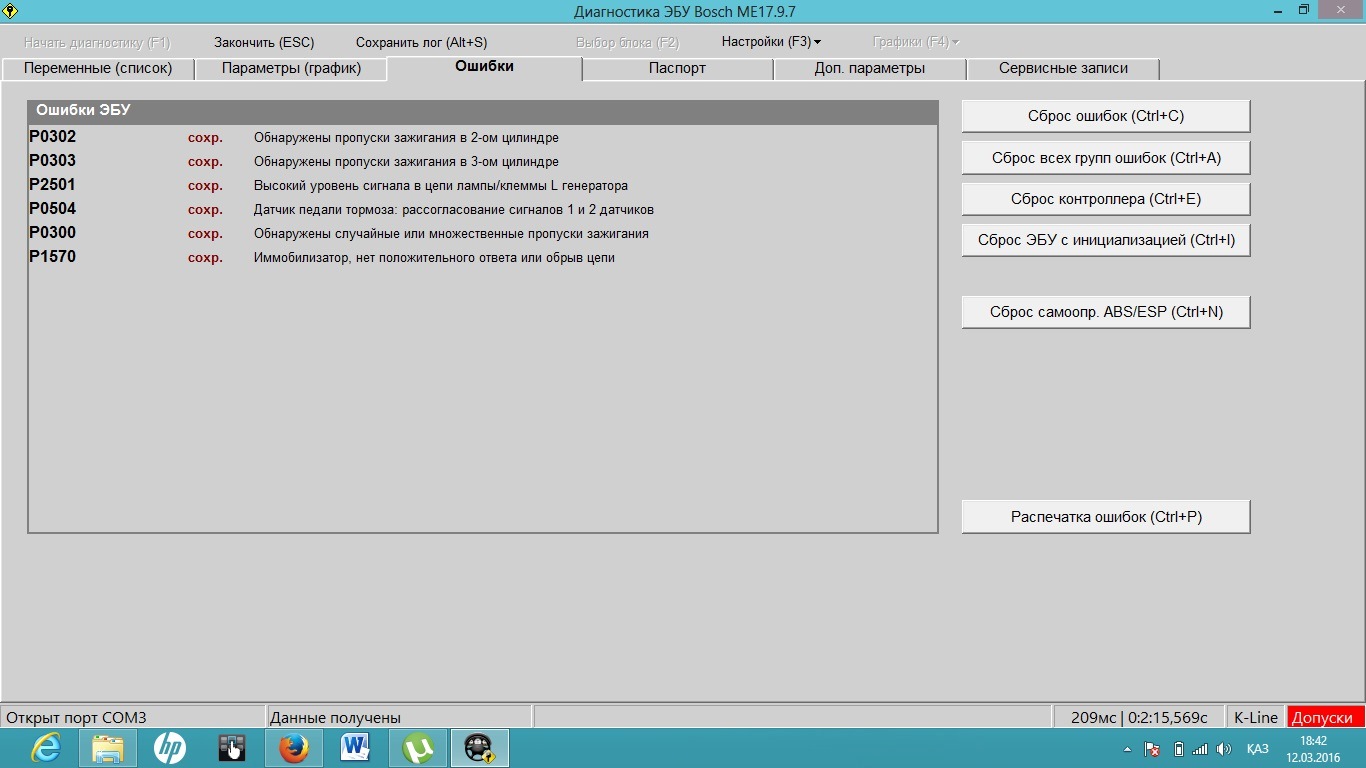This screenshot has width=1366, height=768.
Task: Open the Сервисные записи tab
Action: [1063, 68]
